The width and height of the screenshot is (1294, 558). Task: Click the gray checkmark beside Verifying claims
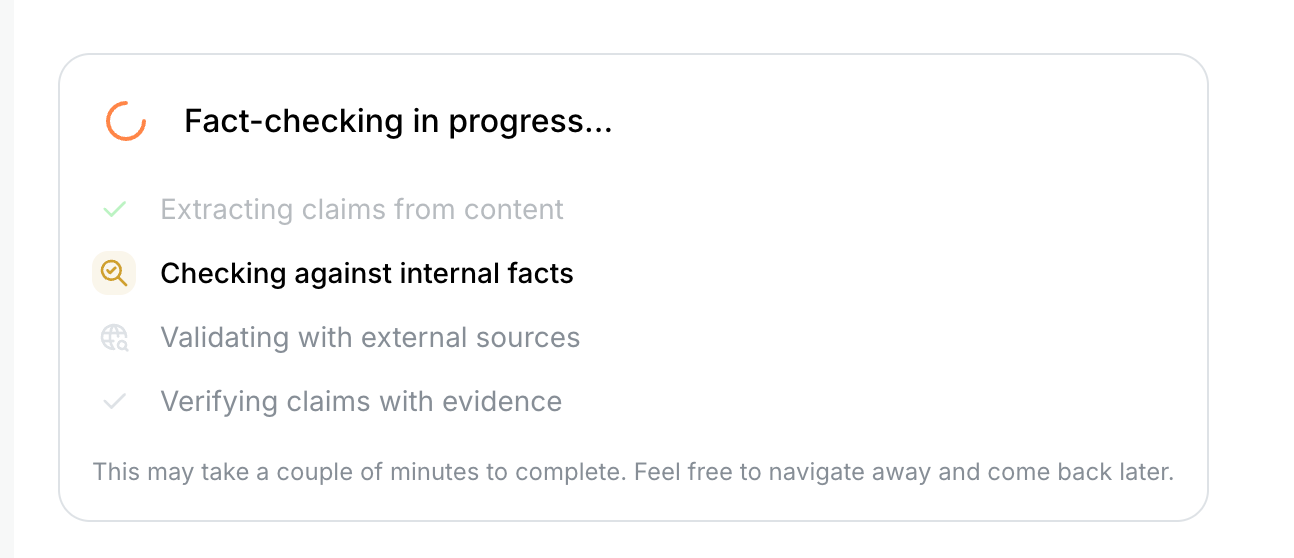pos(114,402)
